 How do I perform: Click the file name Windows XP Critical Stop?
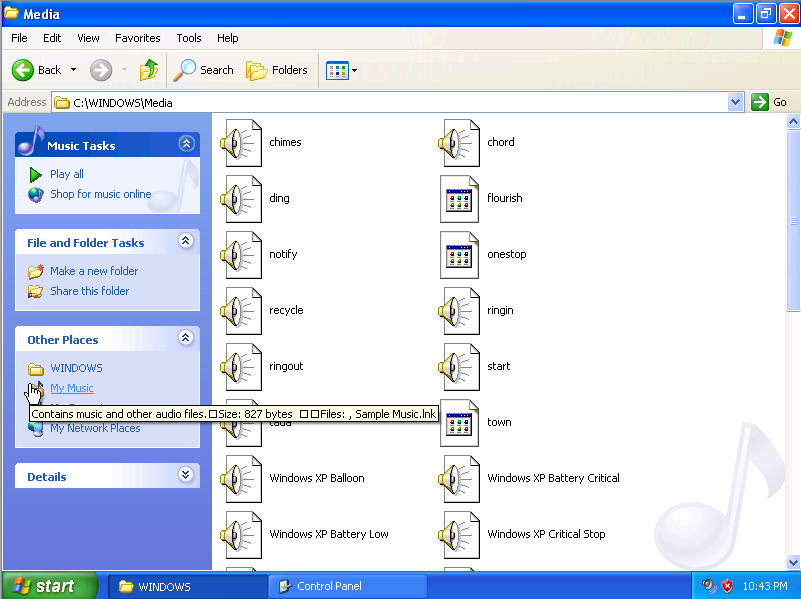[x=546, y=534]
